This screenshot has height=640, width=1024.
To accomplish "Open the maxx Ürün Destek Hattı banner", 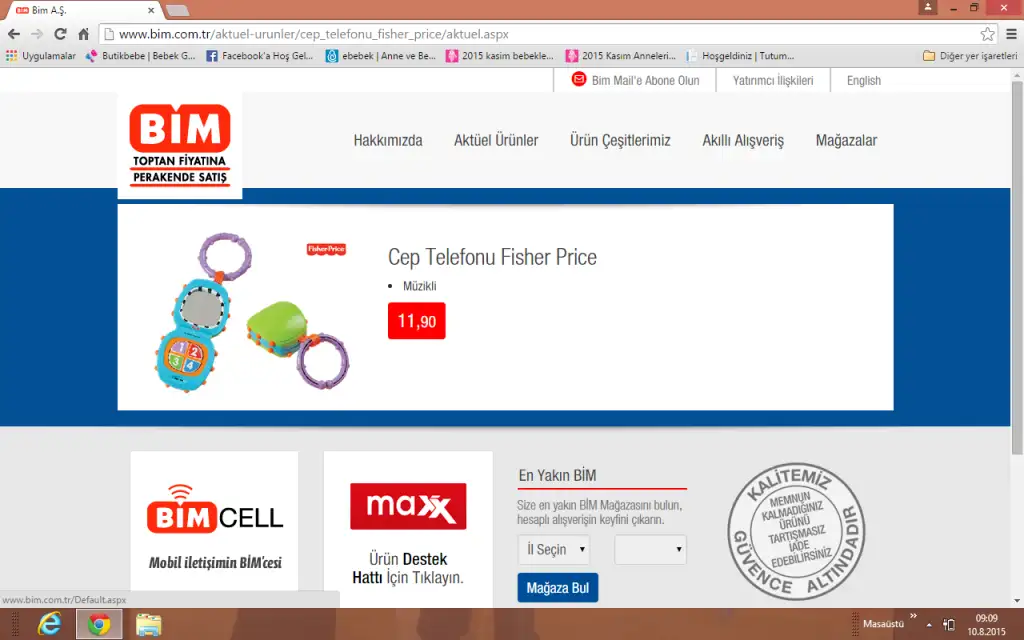I will point(408,529).
